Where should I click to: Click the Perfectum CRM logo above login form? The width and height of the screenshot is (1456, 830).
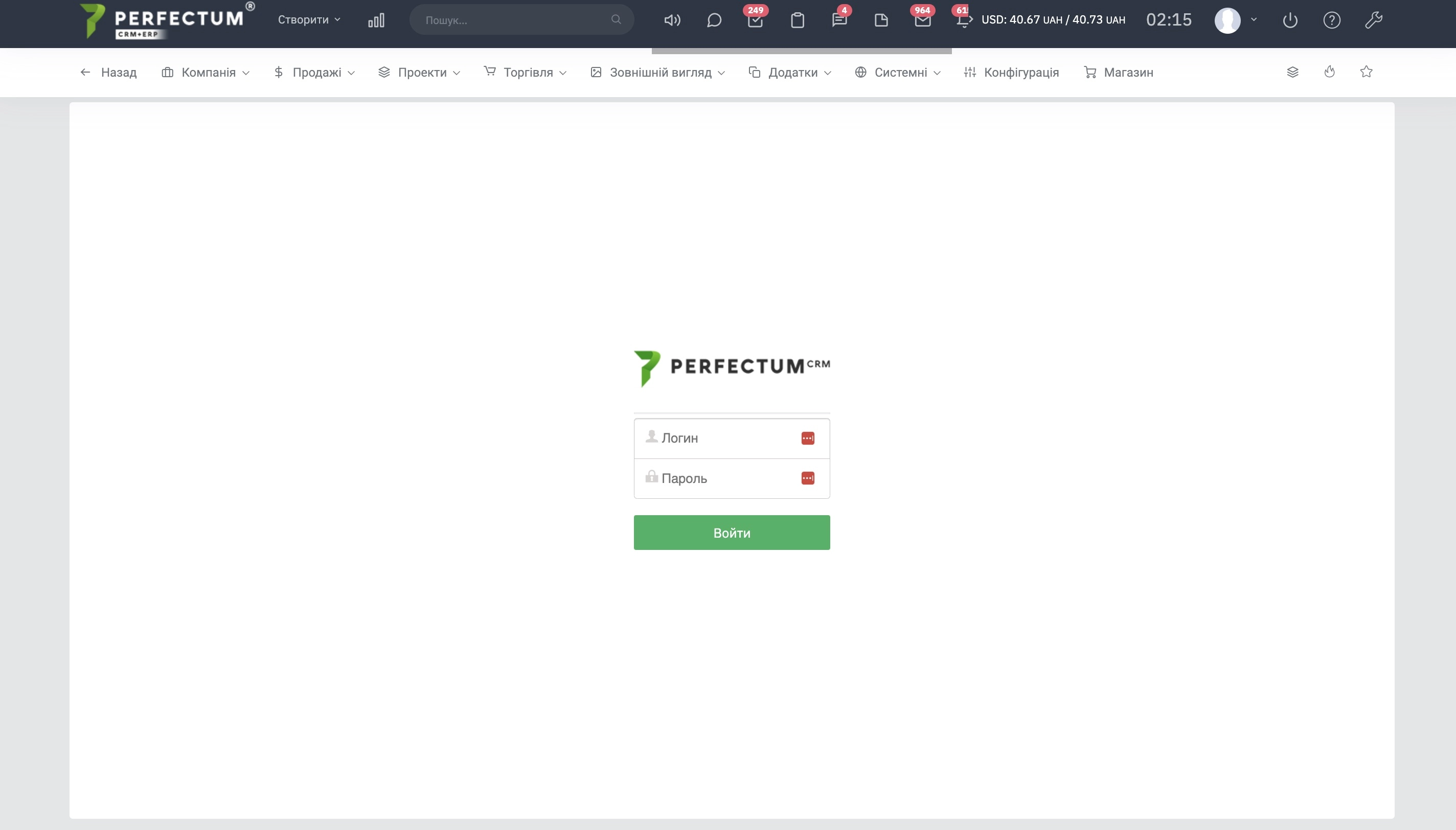point(732,368)
